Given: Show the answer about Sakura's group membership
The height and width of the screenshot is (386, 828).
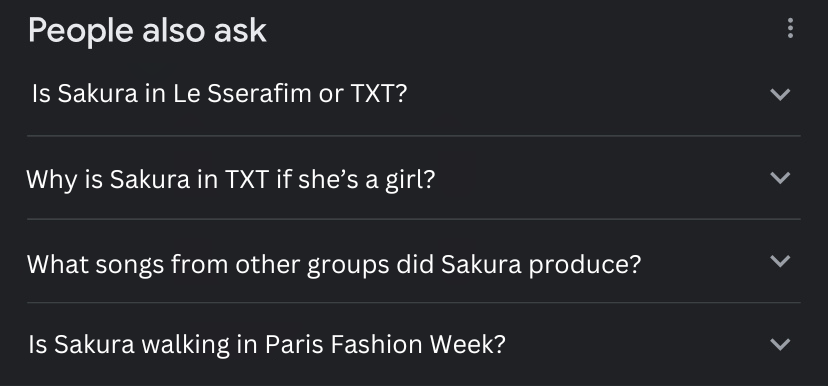Looking at the screenshot, I should click(x=413, y=94).
